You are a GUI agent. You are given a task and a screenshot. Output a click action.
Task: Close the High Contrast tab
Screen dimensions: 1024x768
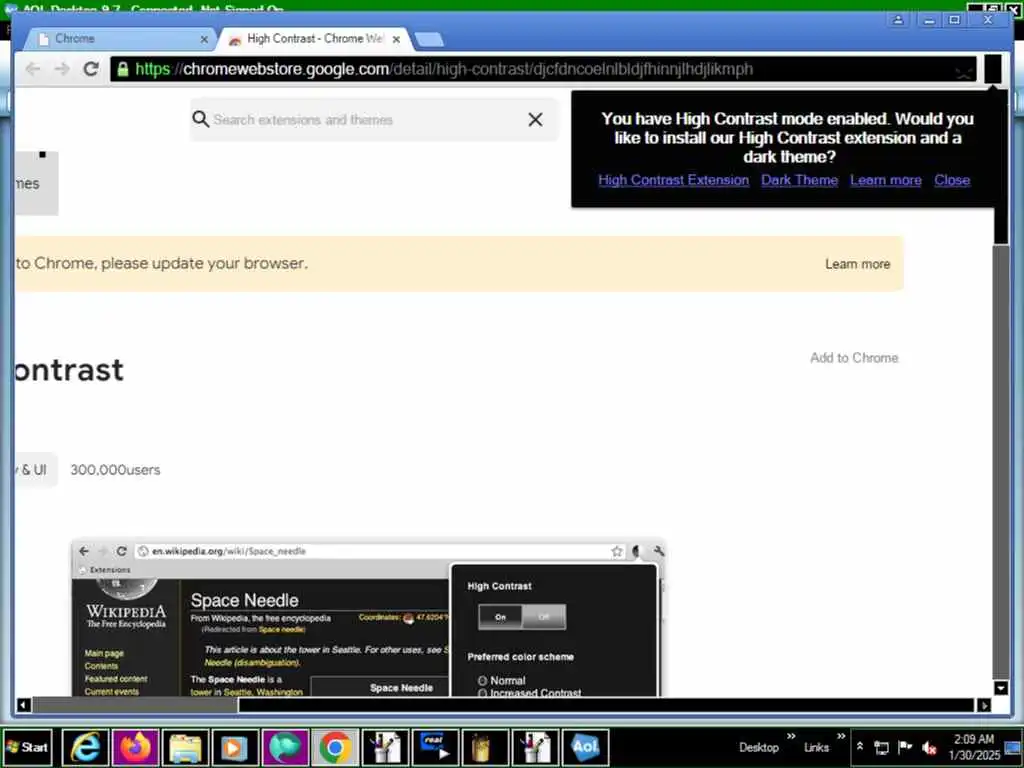(x=396, y=39)
